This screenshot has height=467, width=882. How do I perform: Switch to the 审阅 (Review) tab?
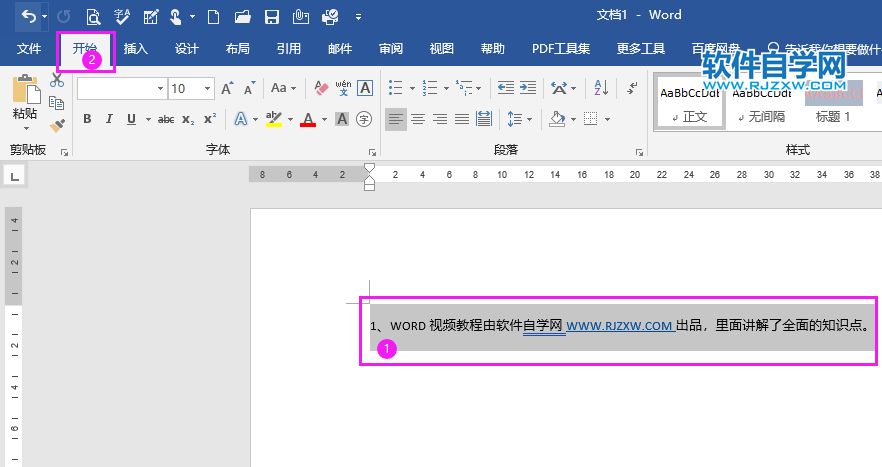(391, 48)
